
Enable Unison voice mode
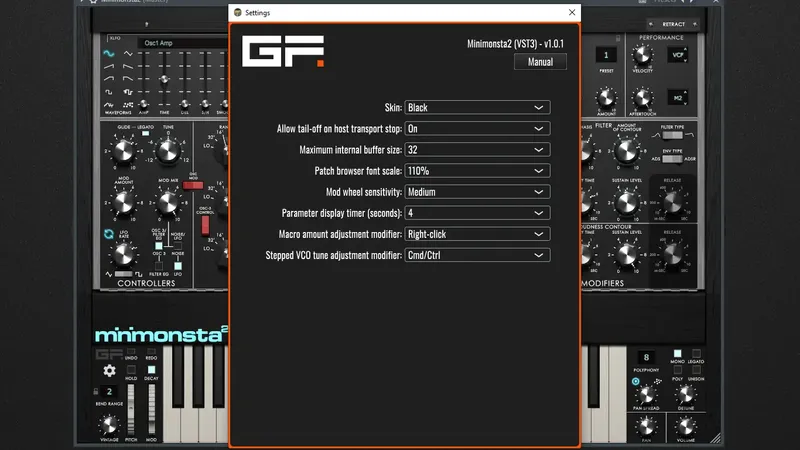click(x=696, y=370)
